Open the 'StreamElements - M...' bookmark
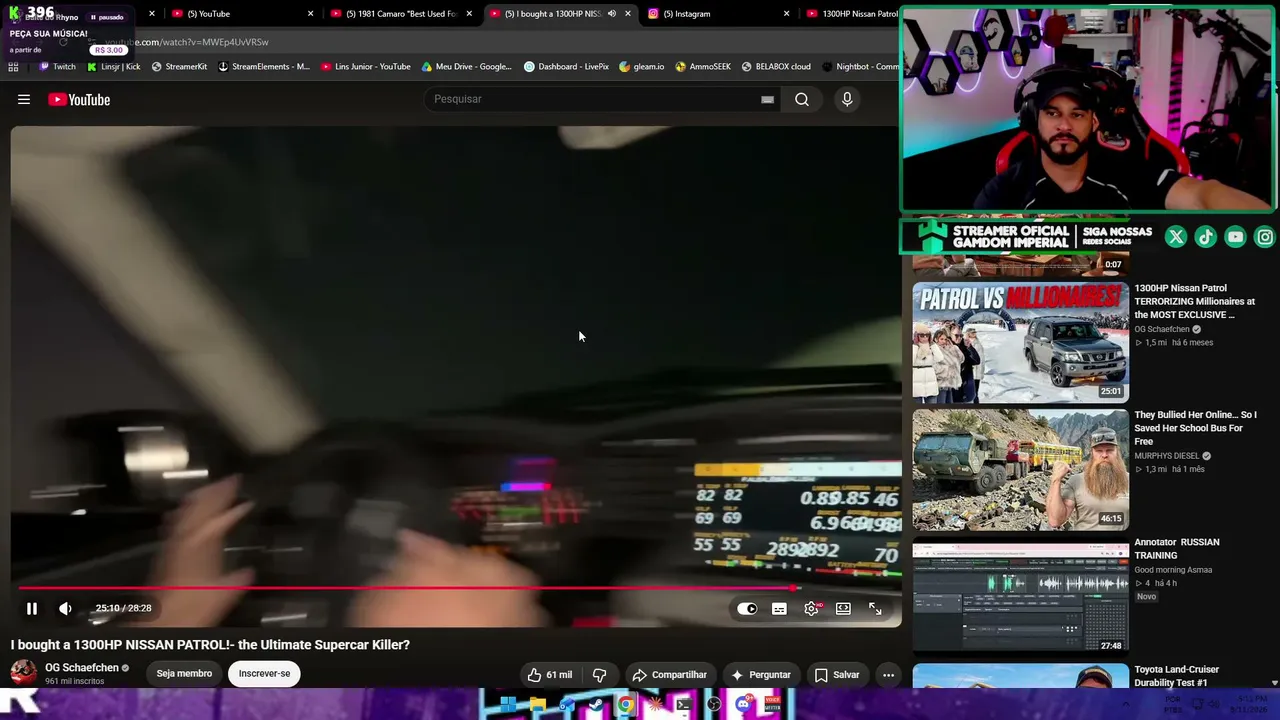 tap(264, 67)
